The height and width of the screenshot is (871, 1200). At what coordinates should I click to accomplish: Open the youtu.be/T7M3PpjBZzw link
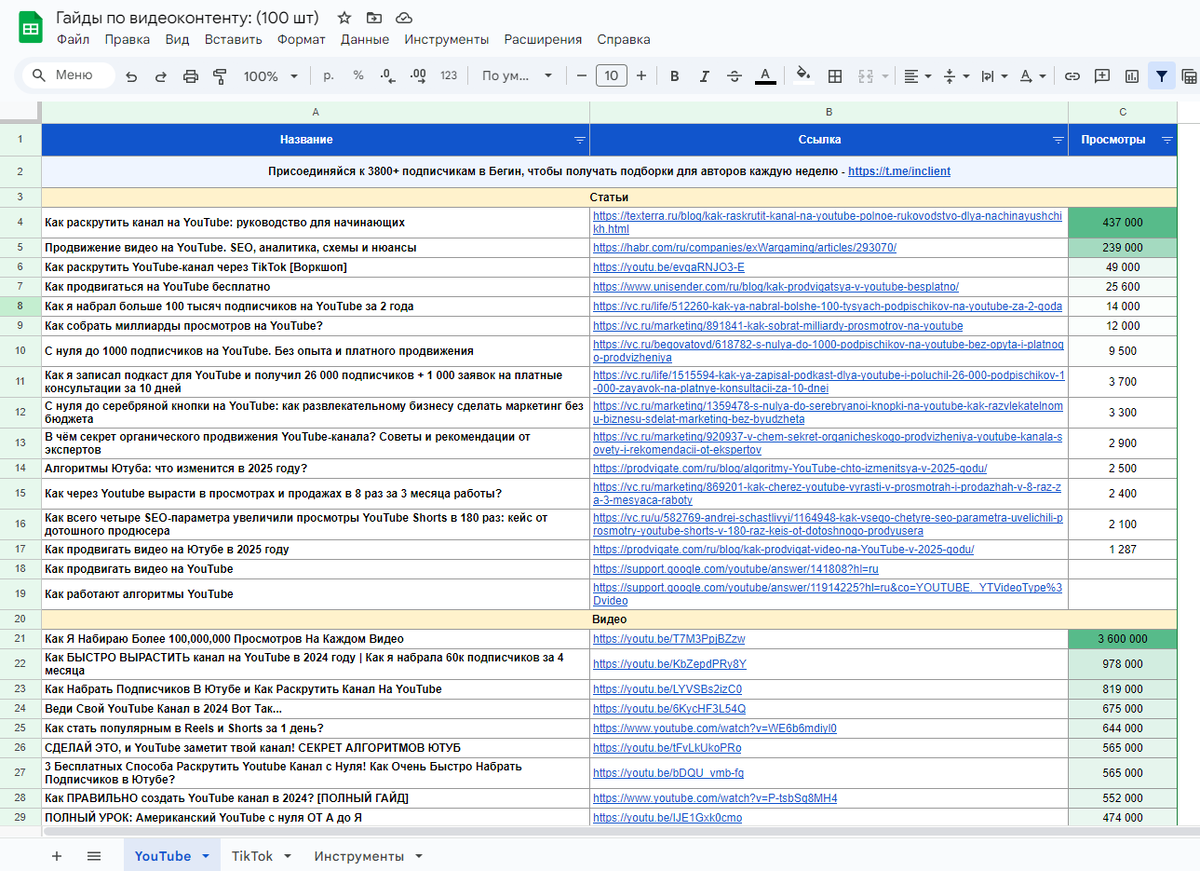point(669,638)
